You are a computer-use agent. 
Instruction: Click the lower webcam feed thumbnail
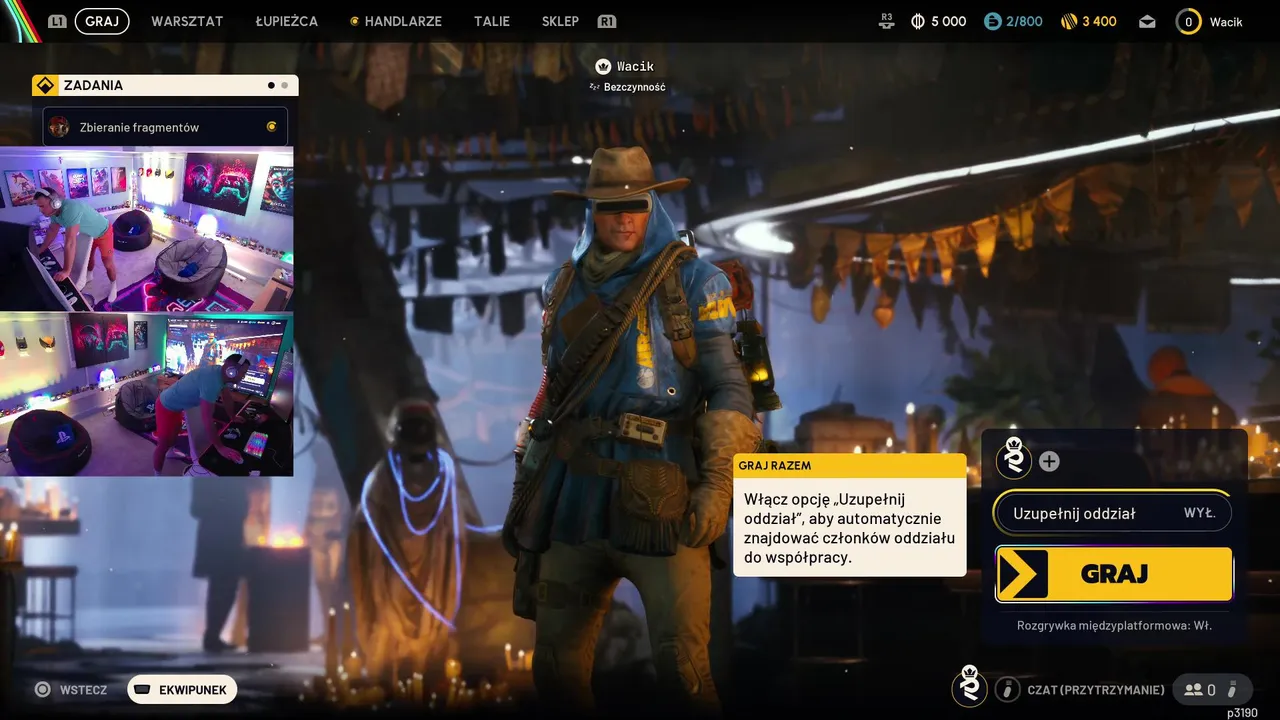[146, 394]
